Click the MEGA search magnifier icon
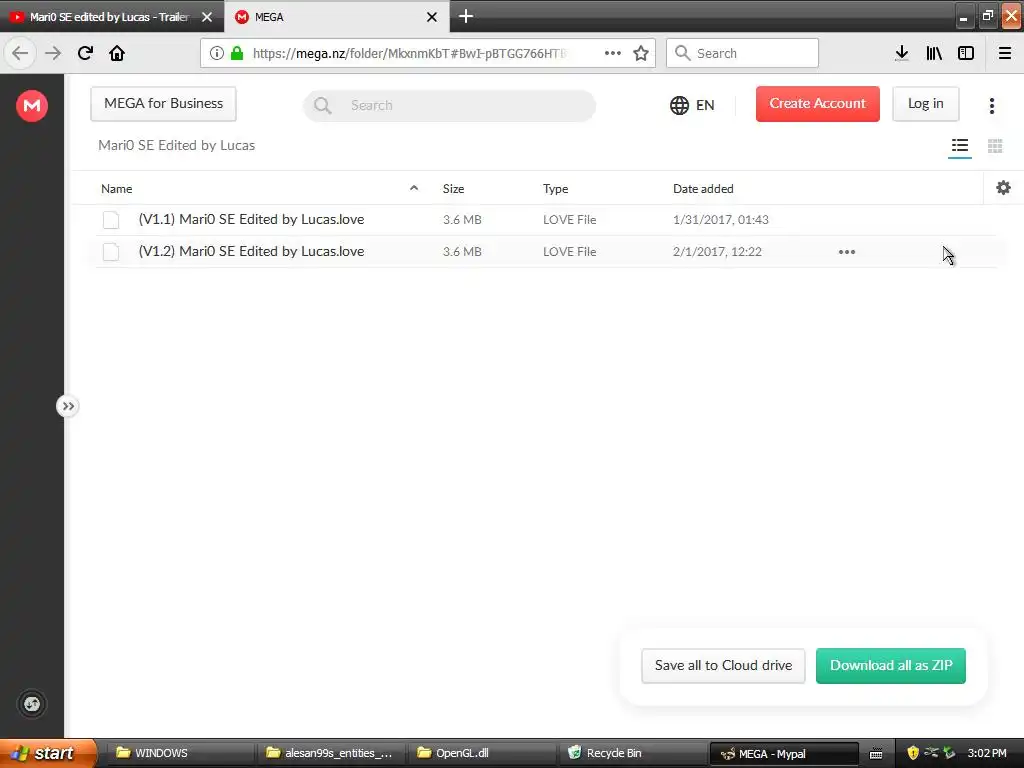The width and height of the screenshot is (1024, 768). pyautogui.click(x=323, y=105)
